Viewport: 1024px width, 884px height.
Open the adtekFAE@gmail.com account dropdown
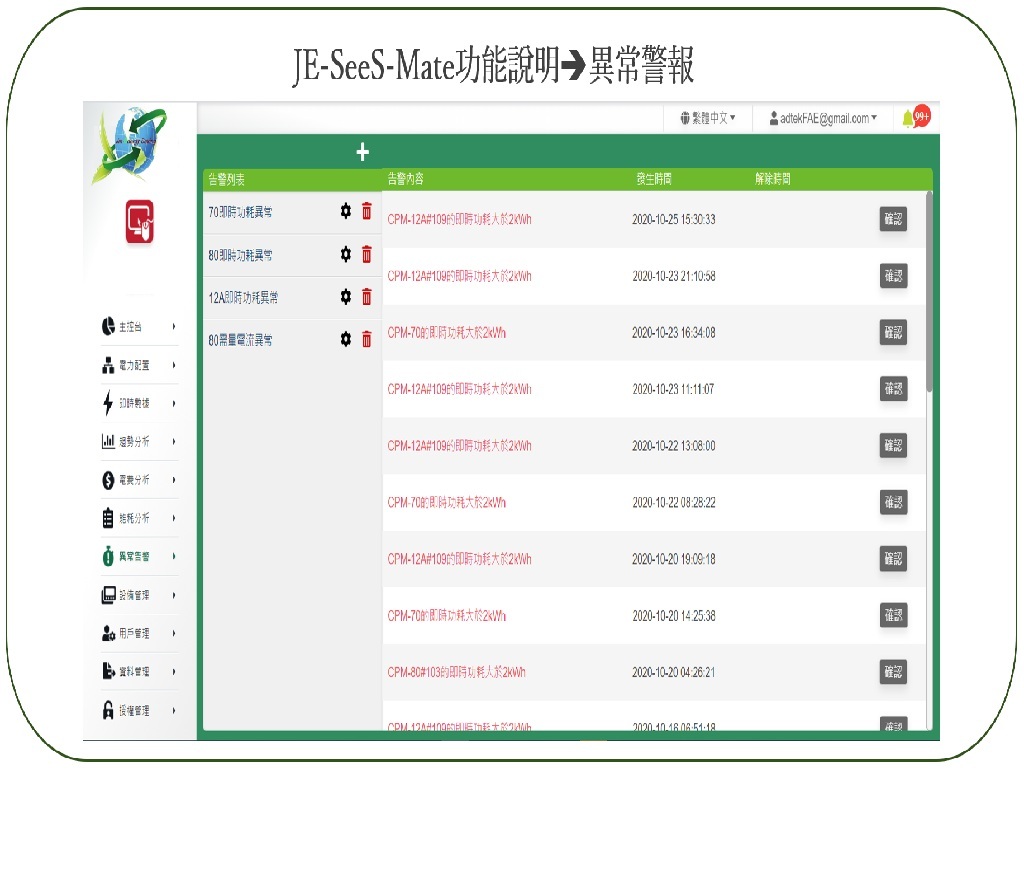(823, 118)
